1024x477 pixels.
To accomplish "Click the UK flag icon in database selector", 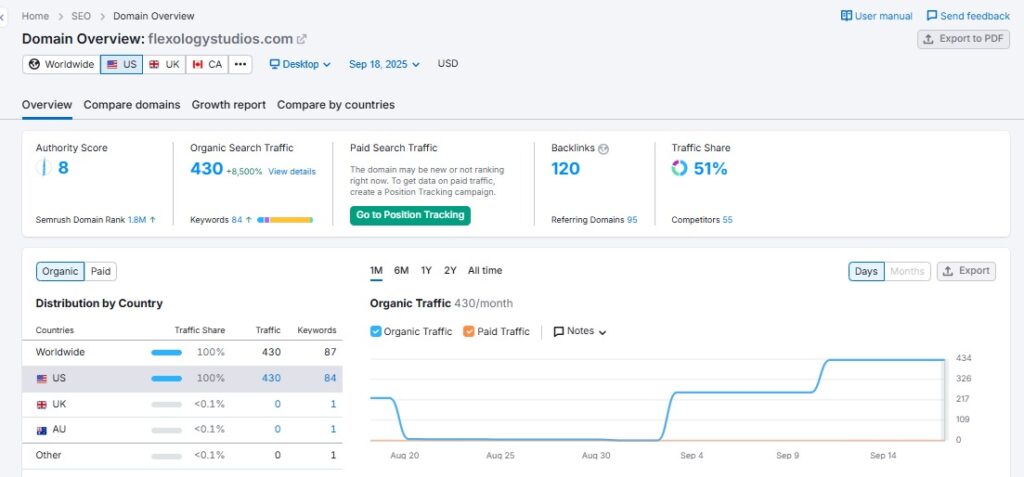I will [x=154, y=64].
